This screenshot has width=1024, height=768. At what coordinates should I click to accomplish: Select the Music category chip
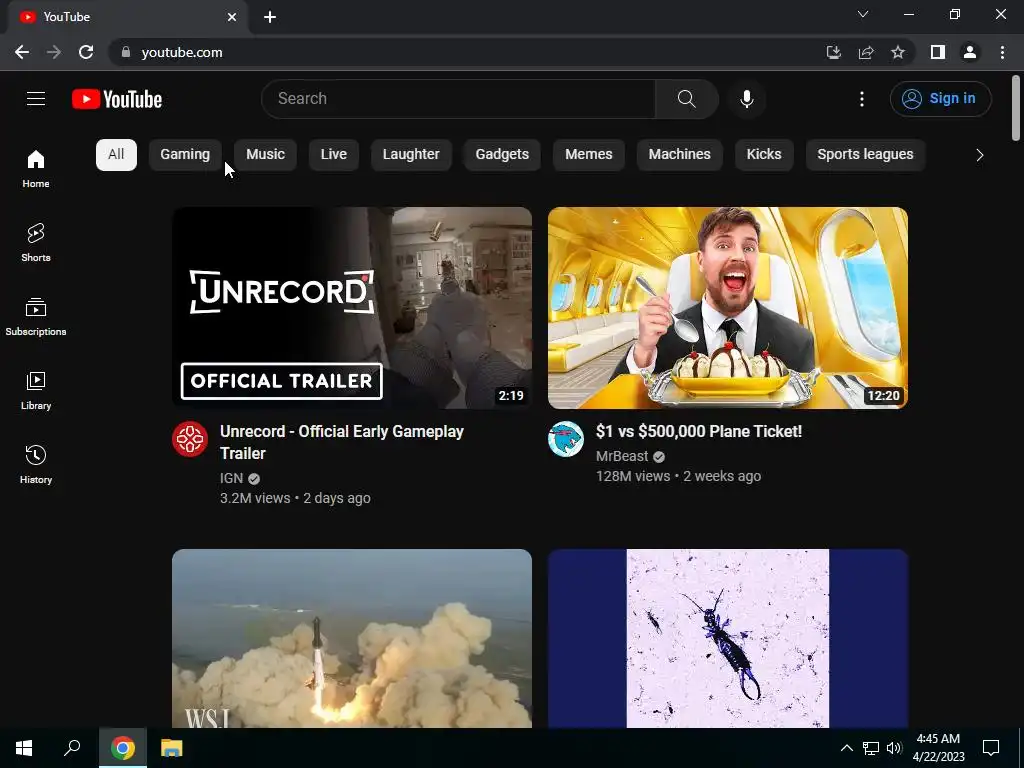coord(265,155)
